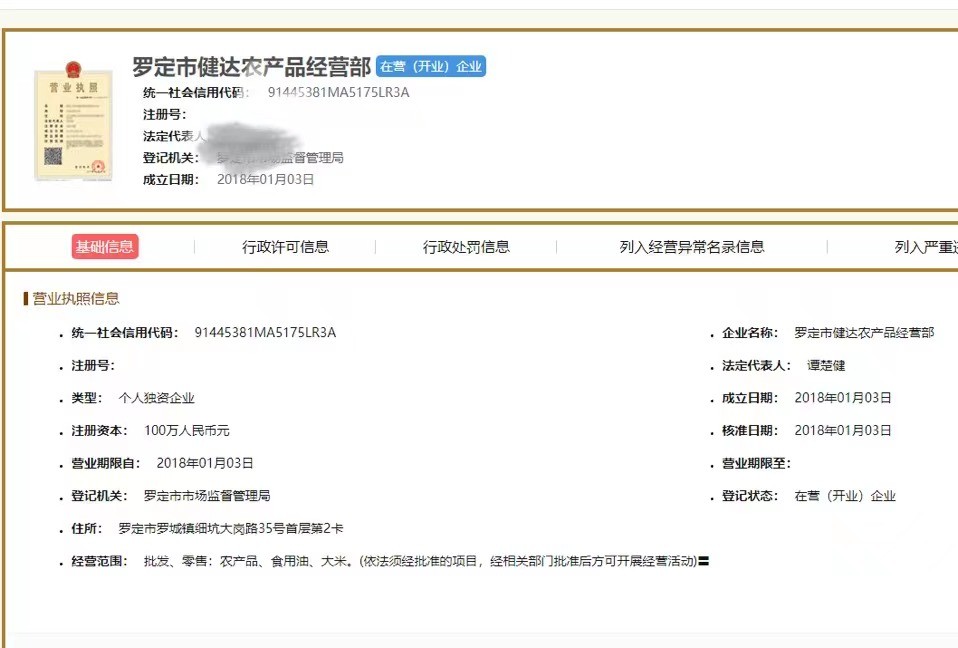The height and width of the screenshot is (648, 958).
Task: Click the 成立日期 value in the header
Action: click(x=265, y=180)
